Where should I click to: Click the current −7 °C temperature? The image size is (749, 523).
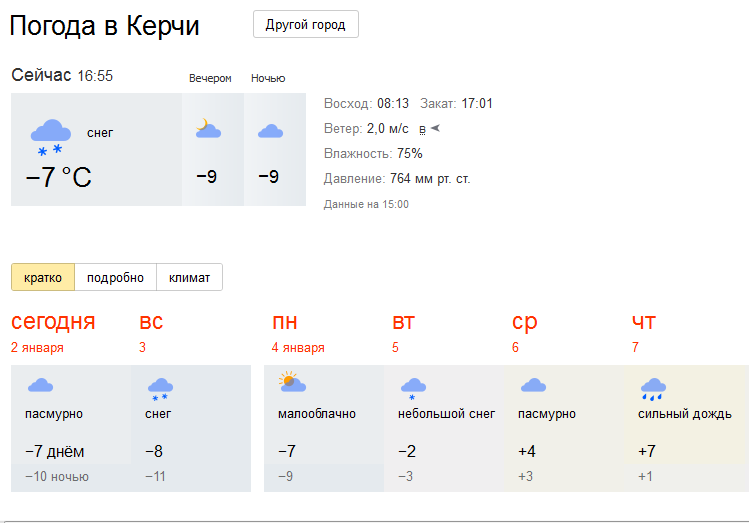tap(58, 177)
